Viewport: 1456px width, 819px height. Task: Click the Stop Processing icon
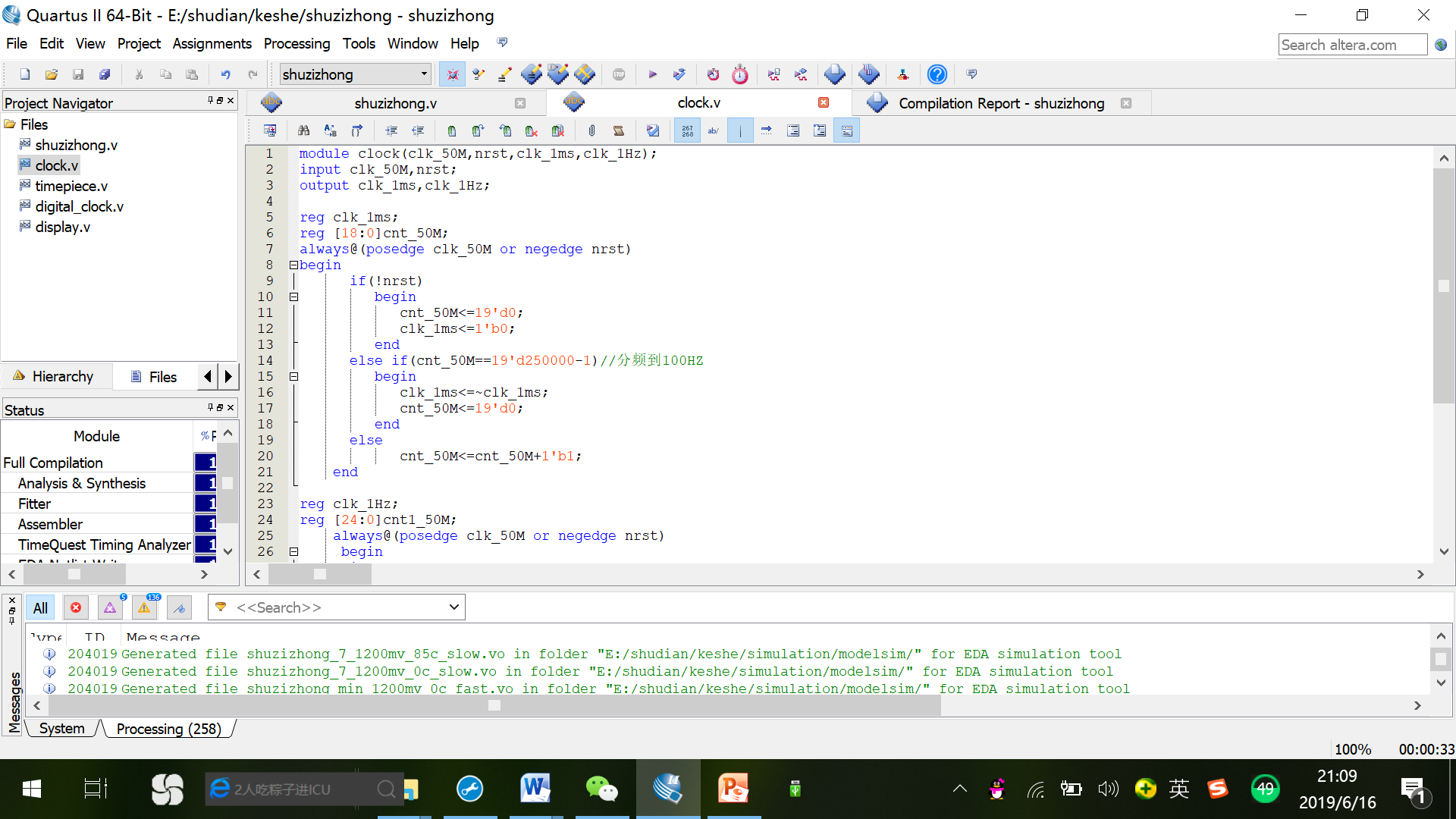coord(619,74)
